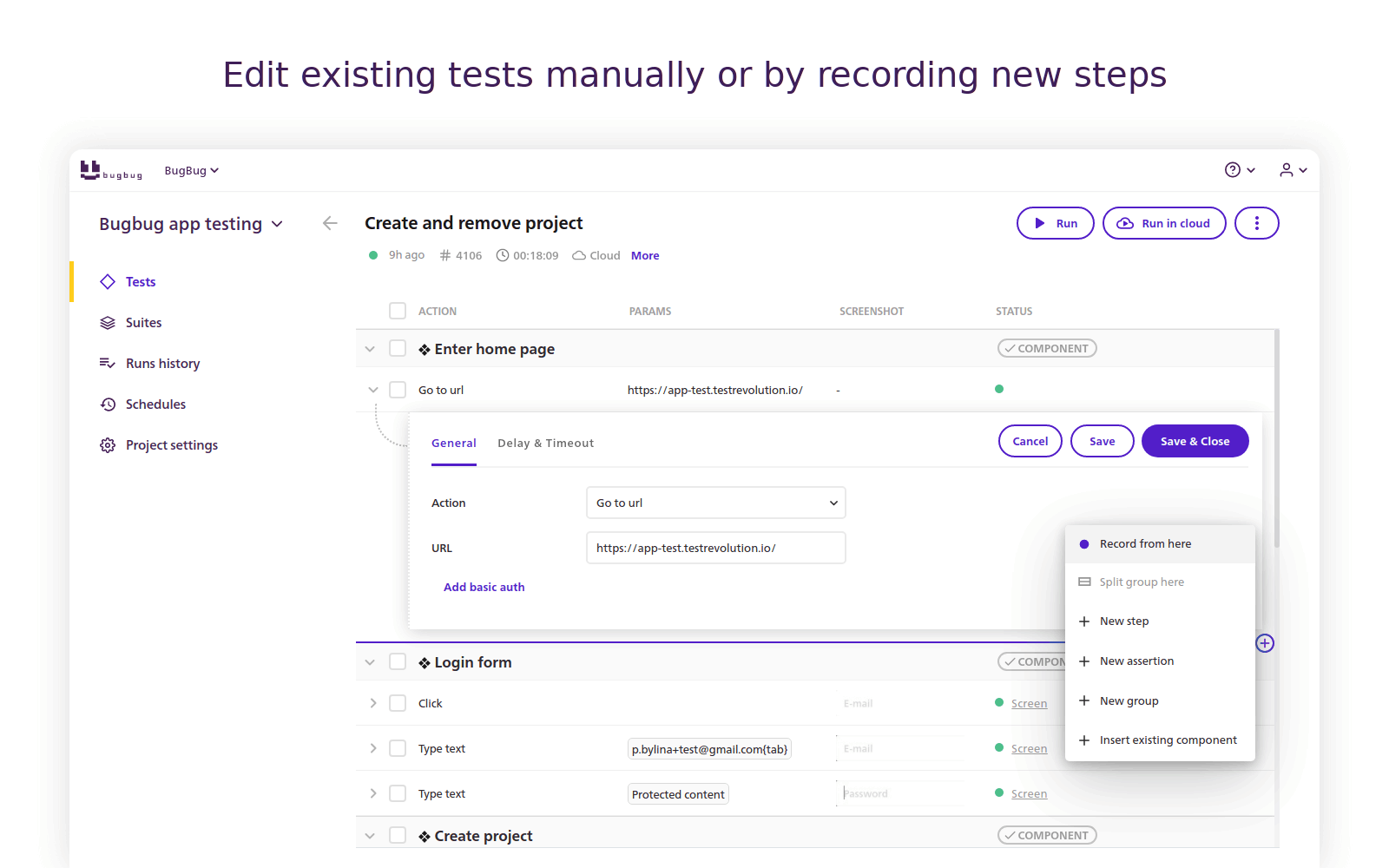Select the Tests section icon in sidebar
The height and width of the screenshot is (868, 1389).
(107, 281)
